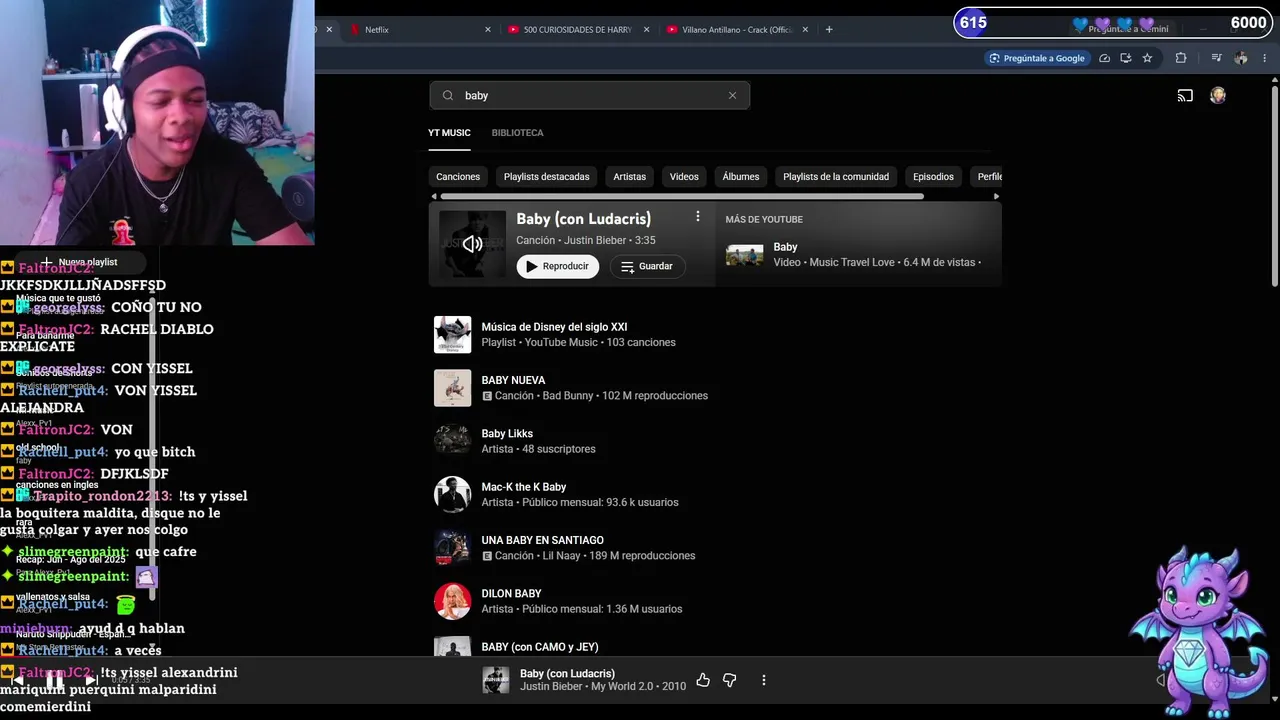
Task: Open options menu for Baby (con Ludacris) card
Action: click(698, 216)
